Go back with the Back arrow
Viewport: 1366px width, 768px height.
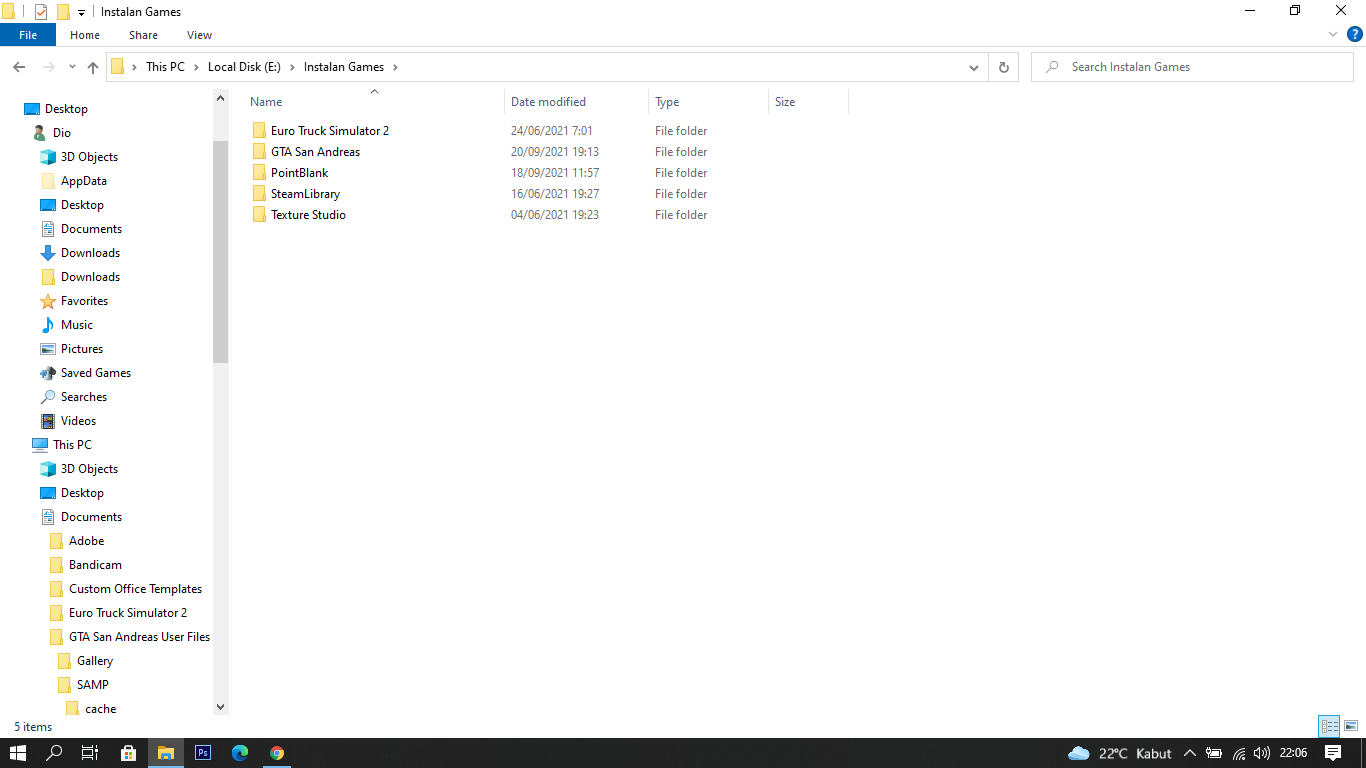(19, 67)
